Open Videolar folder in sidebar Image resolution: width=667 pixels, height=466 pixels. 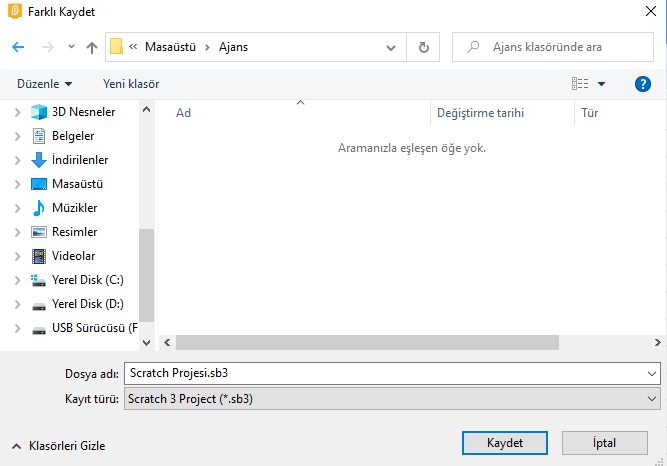(73, 256)
